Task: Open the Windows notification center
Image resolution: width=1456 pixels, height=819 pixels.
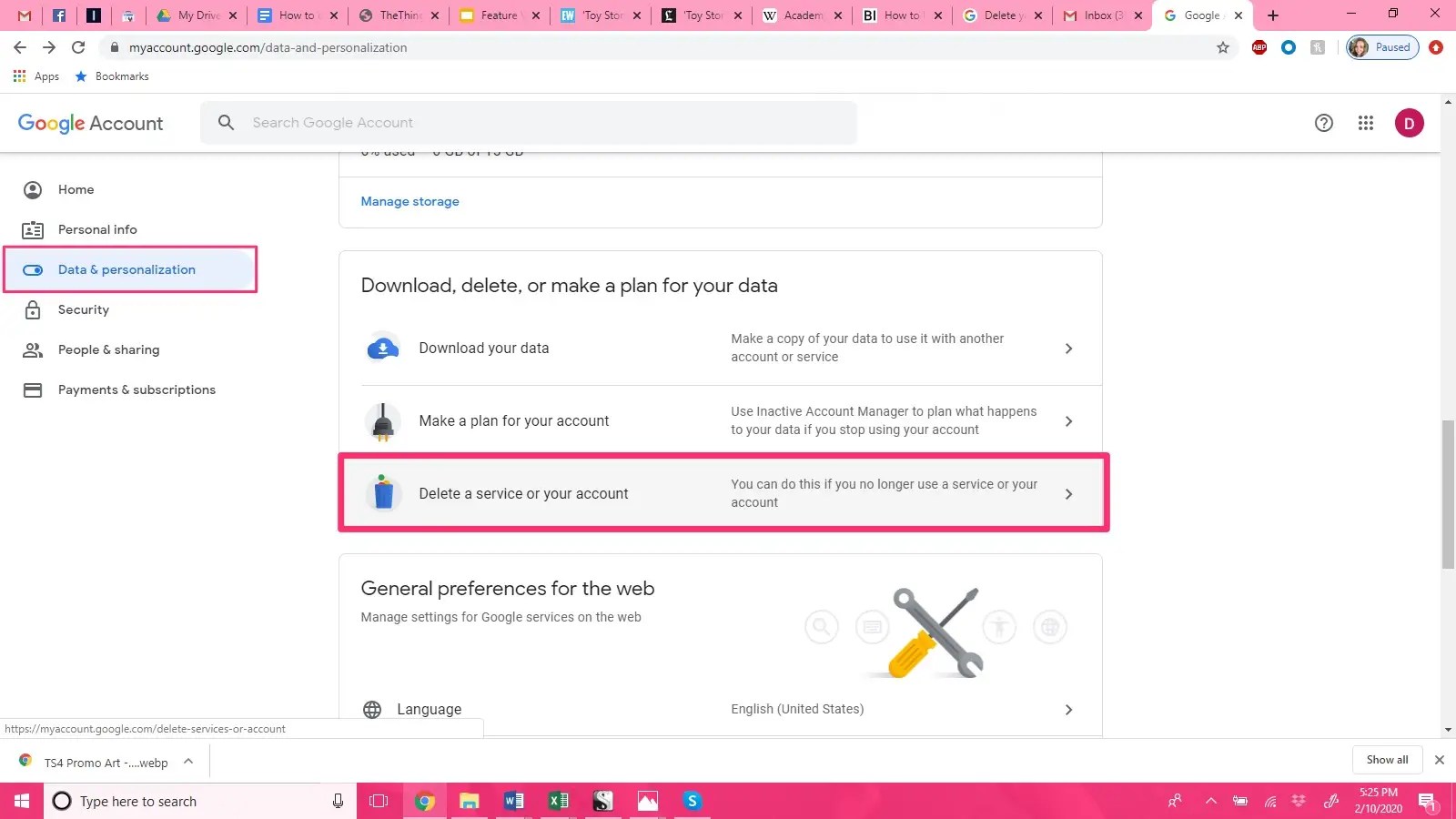Action: coord(1428,801)
